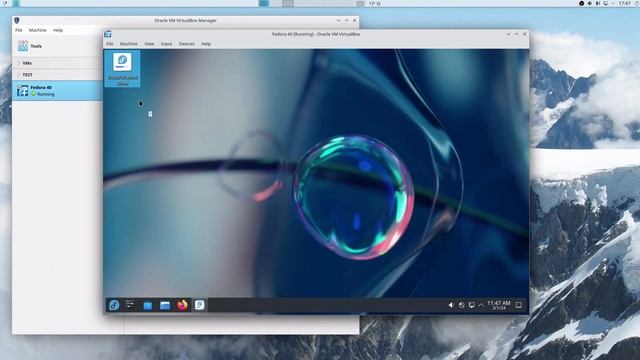This screenshot has height=360, width=640.
Task: Close the Fedora 40 VirtualBox window
Action: click(x=525, y=34)
